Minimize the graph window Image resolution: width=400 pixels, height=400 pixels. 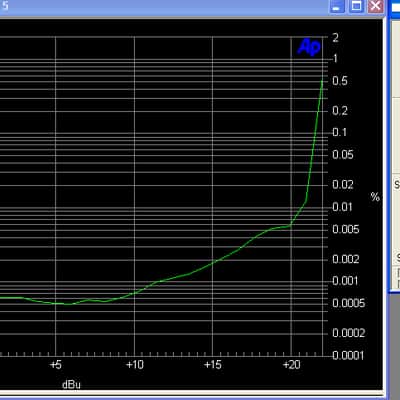point(337,6)
